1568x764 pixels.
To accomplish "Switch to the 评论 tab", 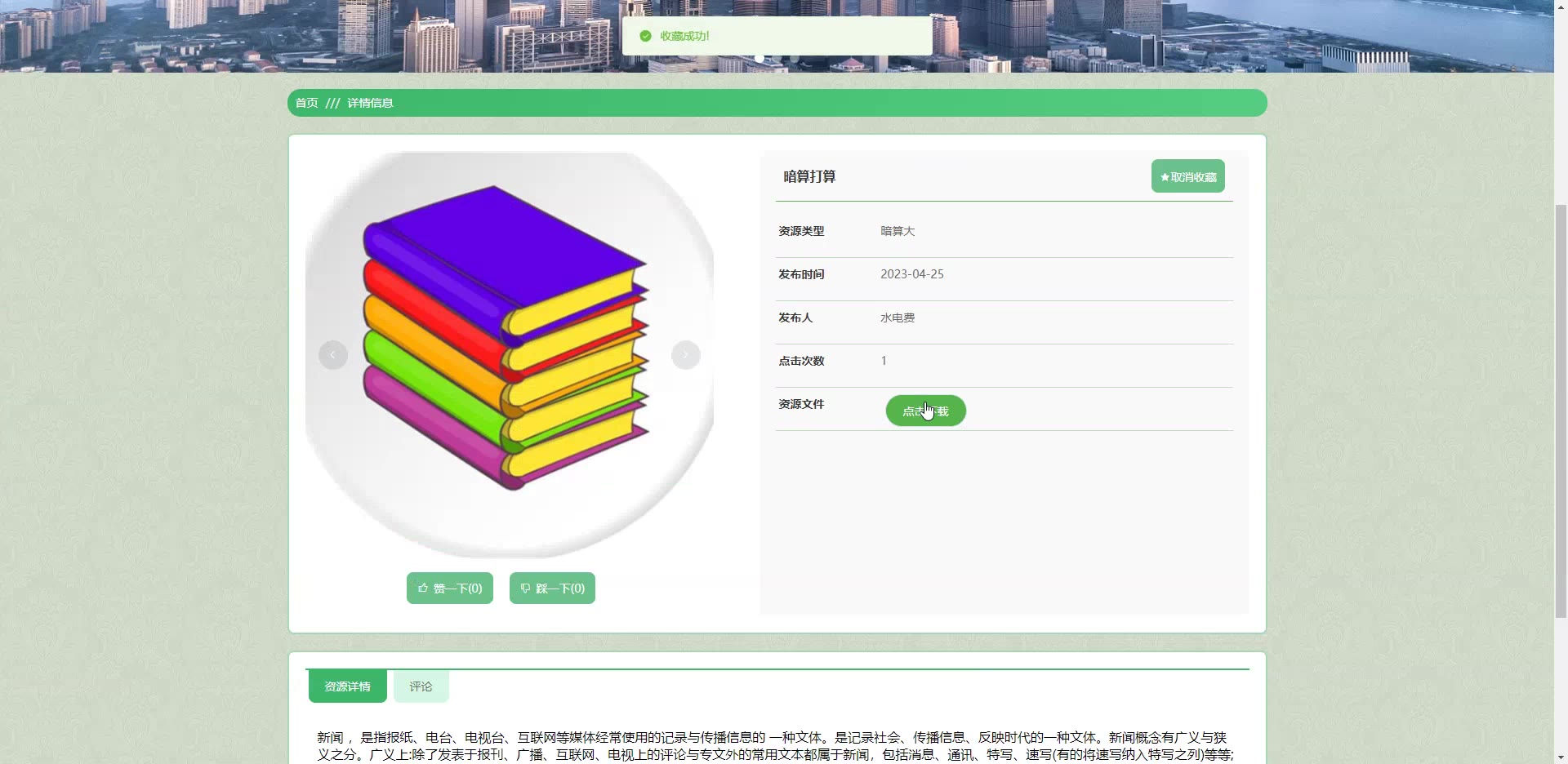I will 421,686.
